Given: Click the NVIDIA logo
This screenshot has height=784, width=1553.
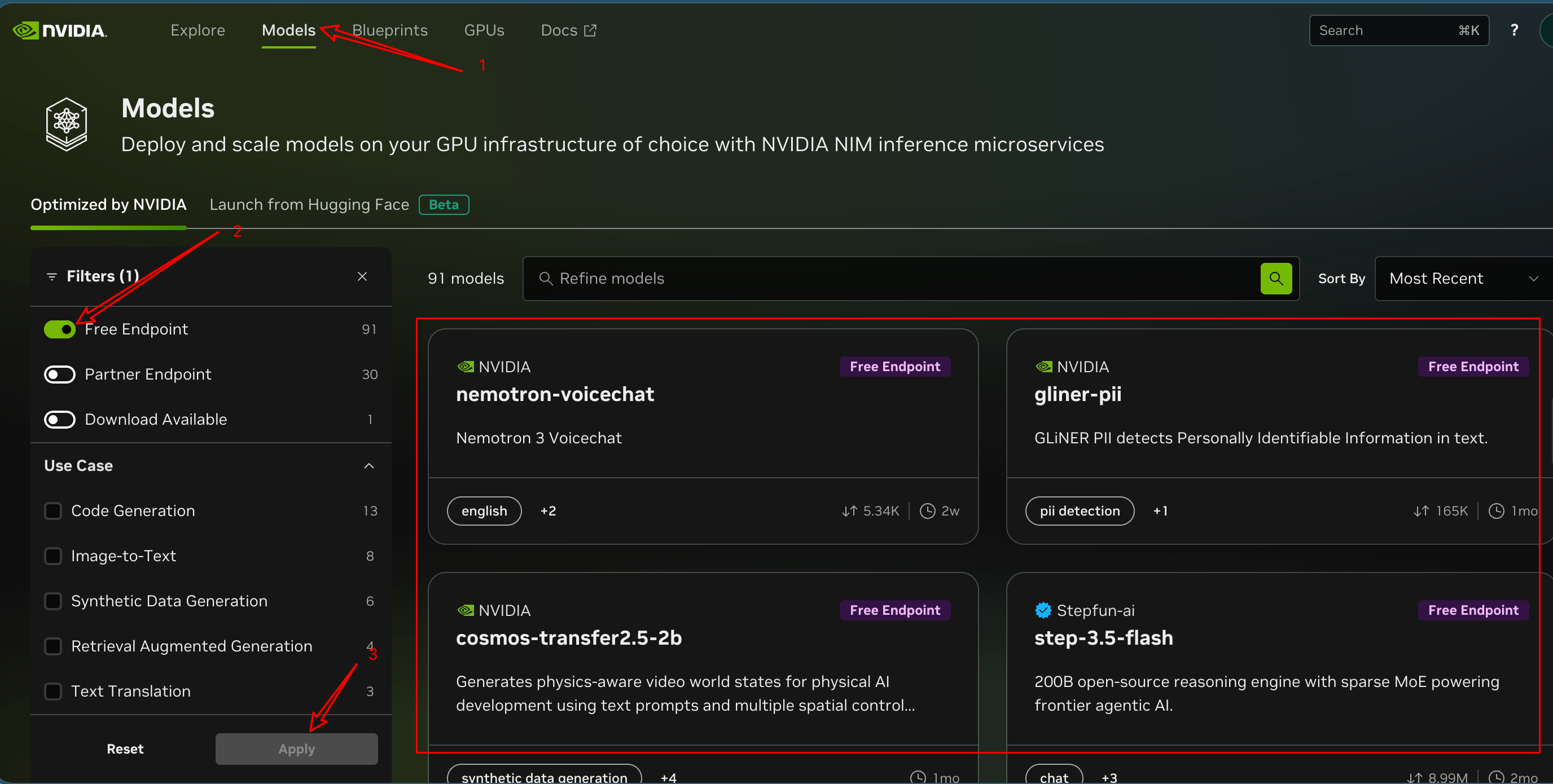Looking at the screenshot, I should pos(60,30).
